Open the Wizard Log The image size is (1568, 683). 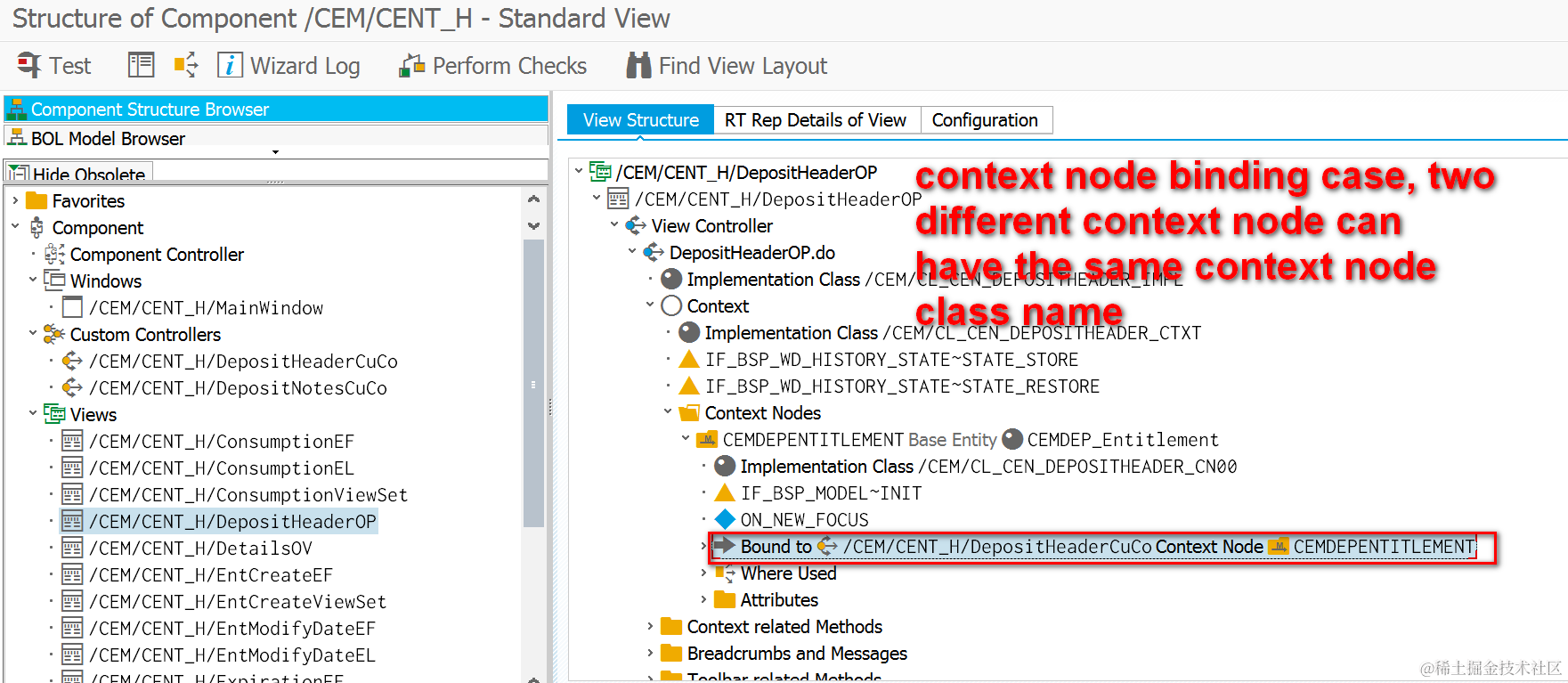point(288,66)
